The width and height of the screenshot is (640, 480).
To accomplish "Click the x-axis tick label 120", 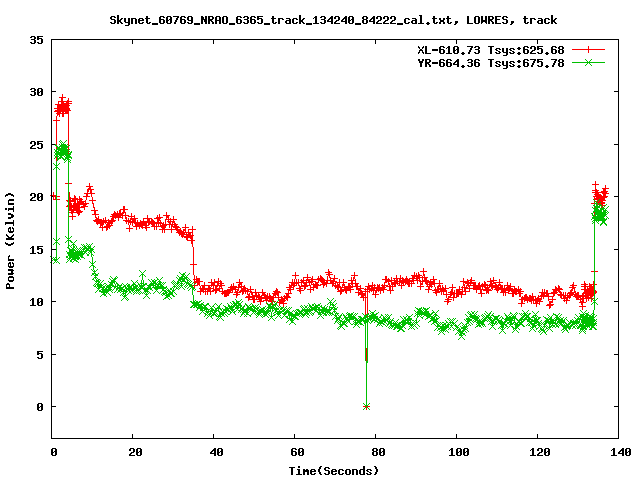I will click(x=540, y=452).
